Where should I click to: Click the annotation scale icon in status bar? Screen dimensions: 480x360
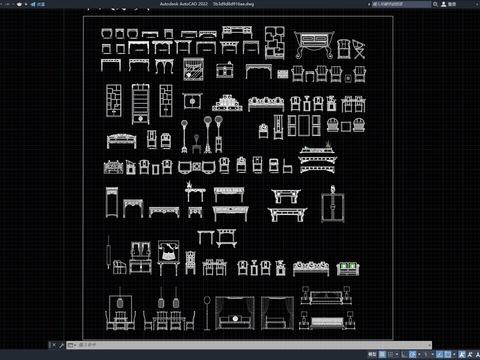point(478,354)
